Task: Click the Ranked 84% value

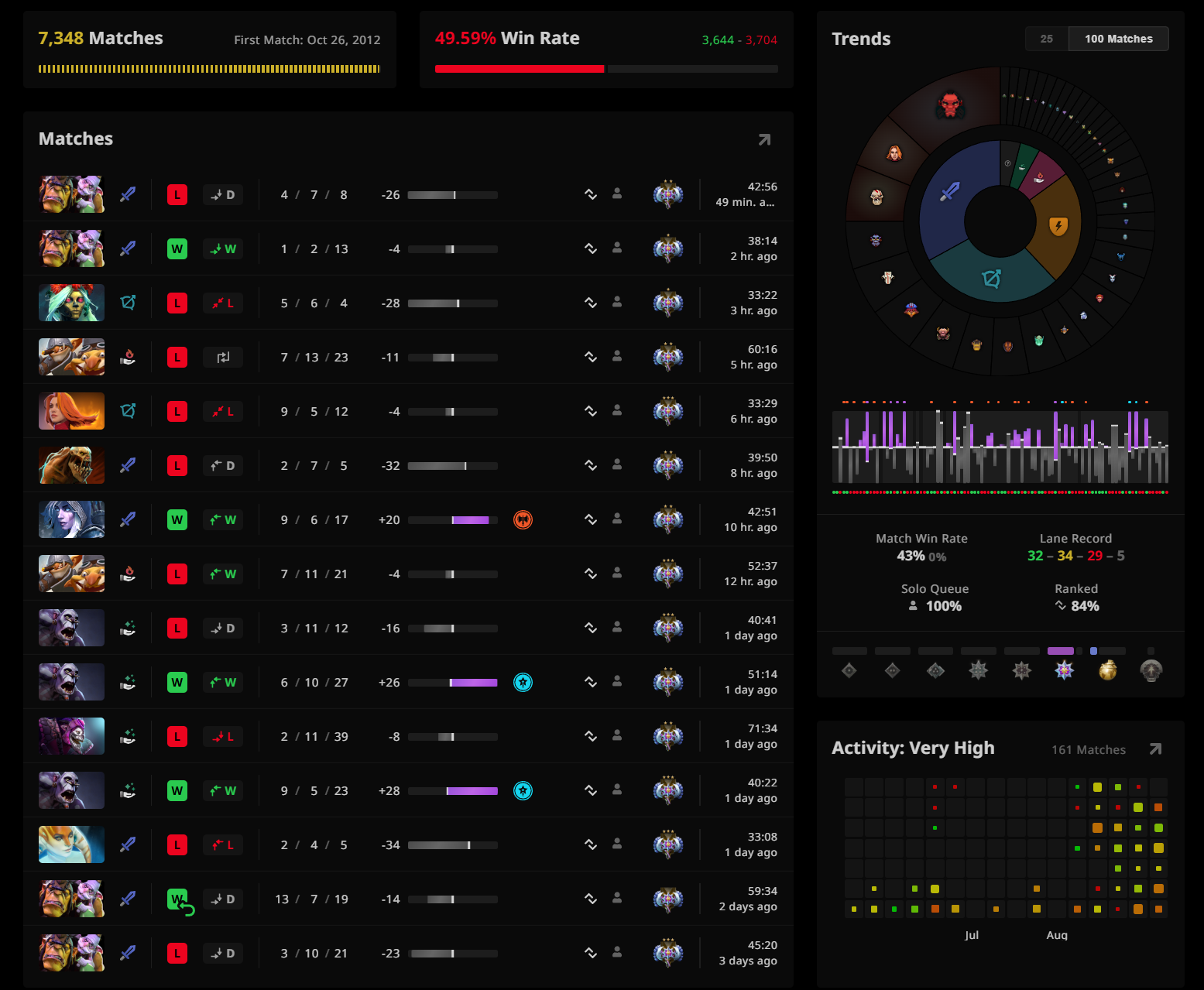Action: pos(1085,606)
